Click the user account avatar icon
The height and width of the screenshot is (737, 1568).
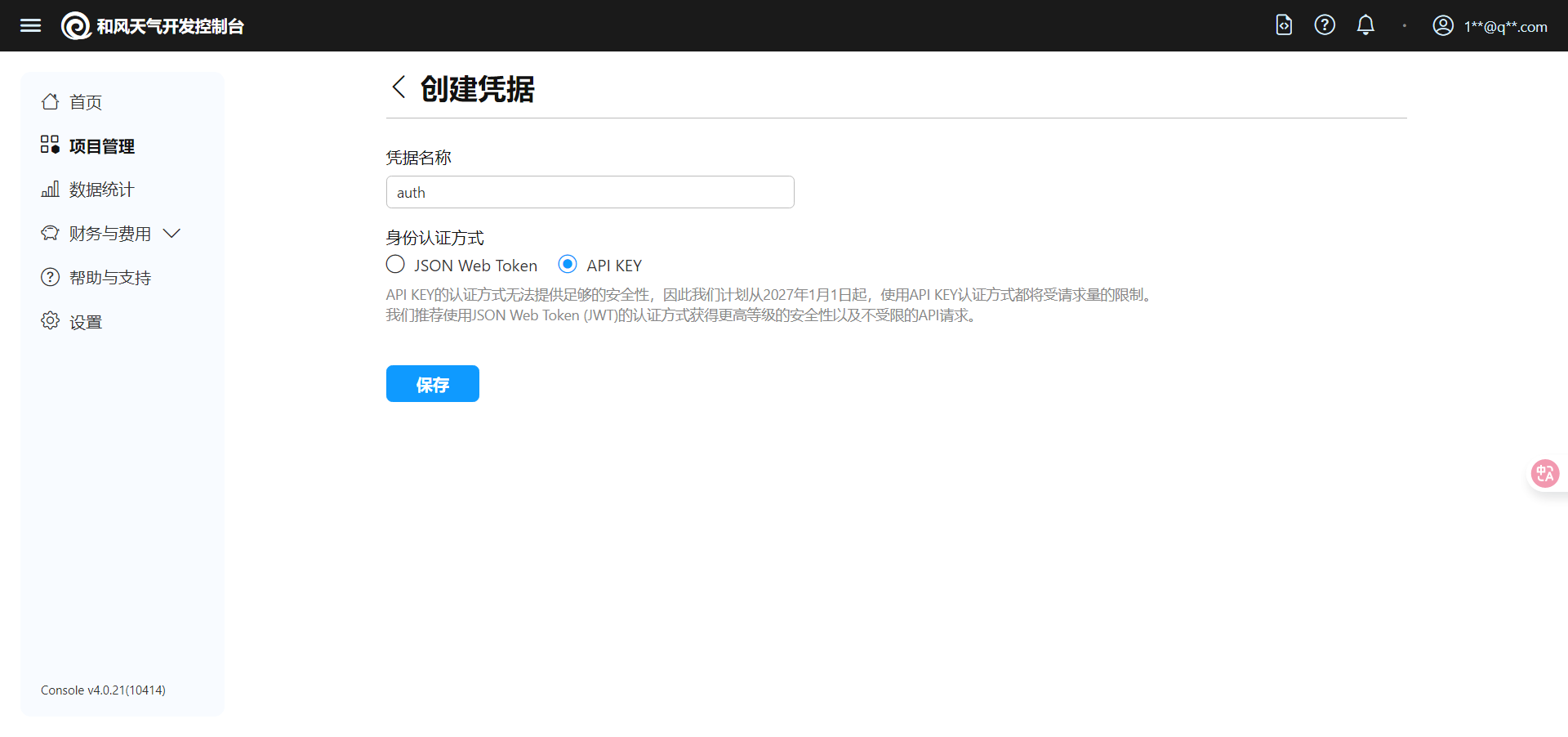point(1443,26)
